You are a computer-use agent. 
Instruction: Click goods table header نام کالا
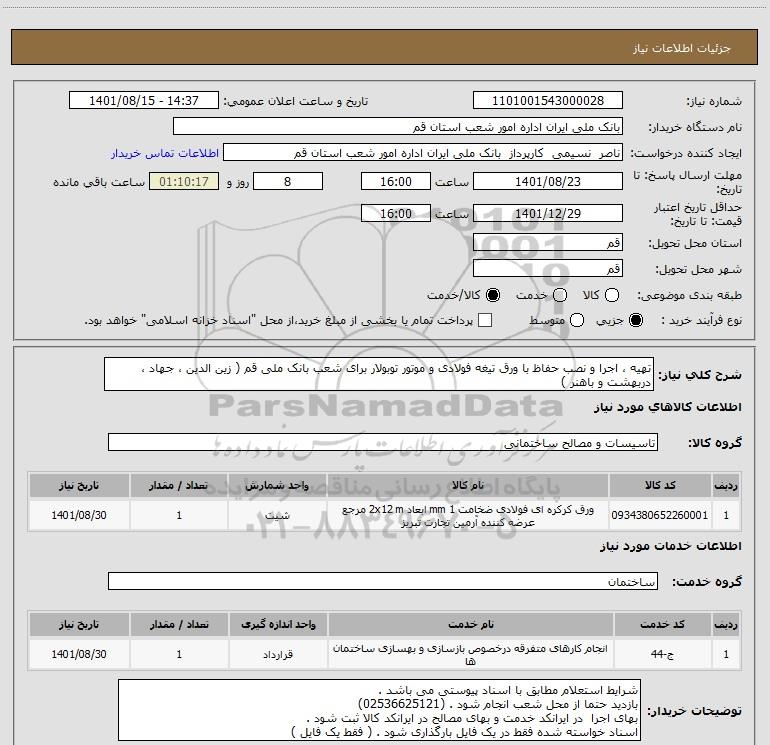(x=468, y=486)
